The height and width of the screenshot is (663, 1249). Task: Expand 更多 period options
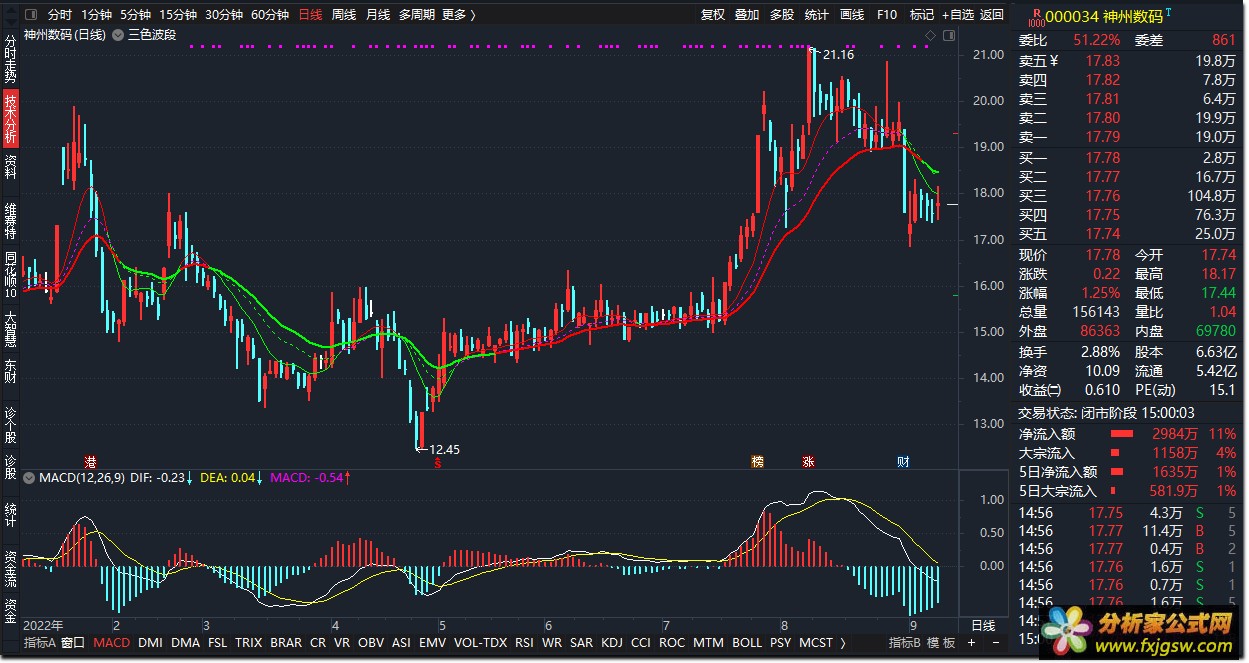[458, 15]
